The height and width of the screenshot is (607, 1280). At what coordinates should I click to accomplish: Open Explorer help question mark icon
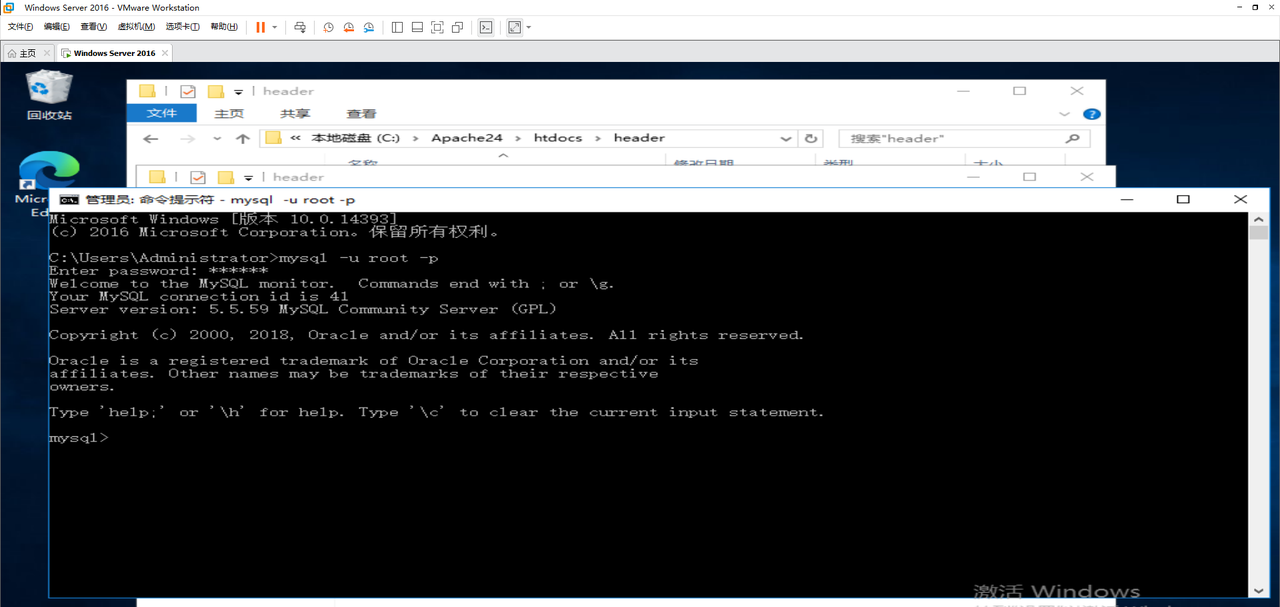tap(1092, 114)
